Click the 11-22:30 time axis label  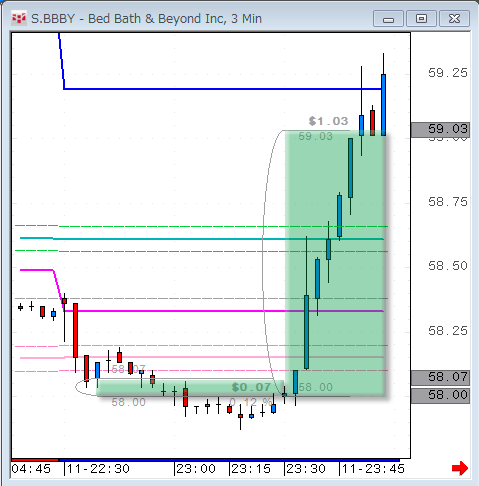click(x=98, y=469)
